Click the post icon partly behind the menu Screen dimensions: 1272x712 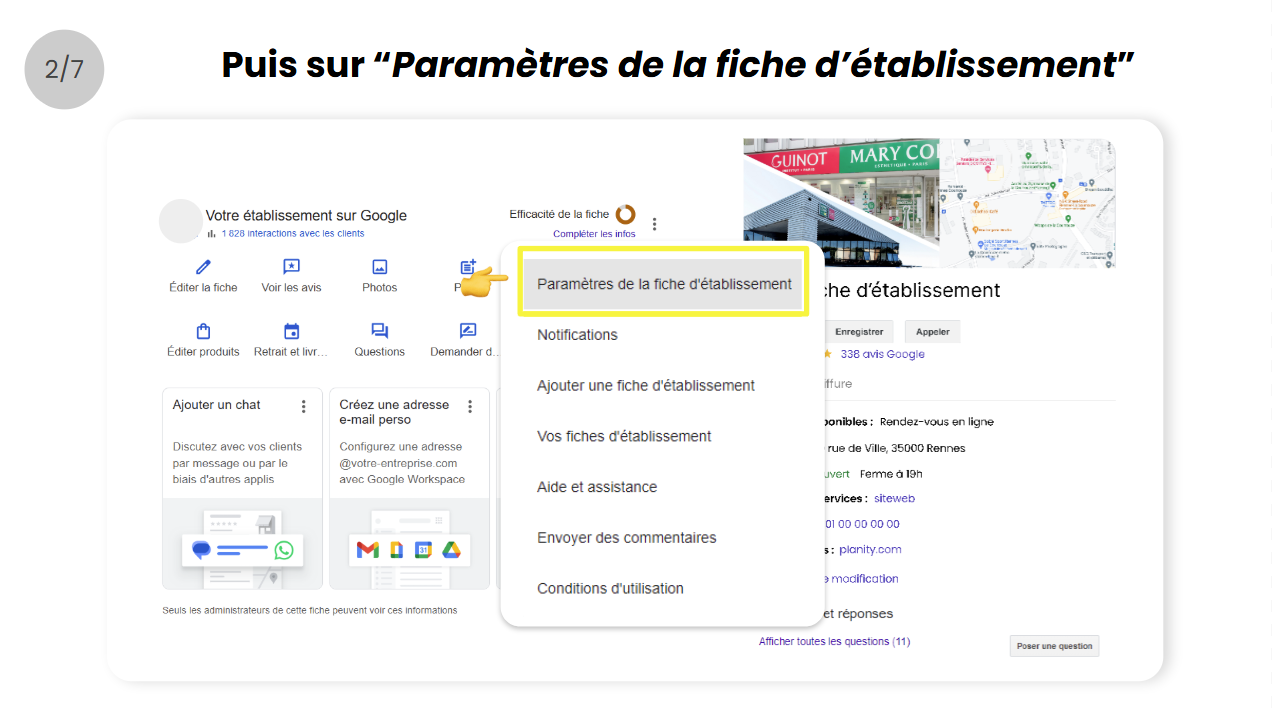[x=468, y=267]
